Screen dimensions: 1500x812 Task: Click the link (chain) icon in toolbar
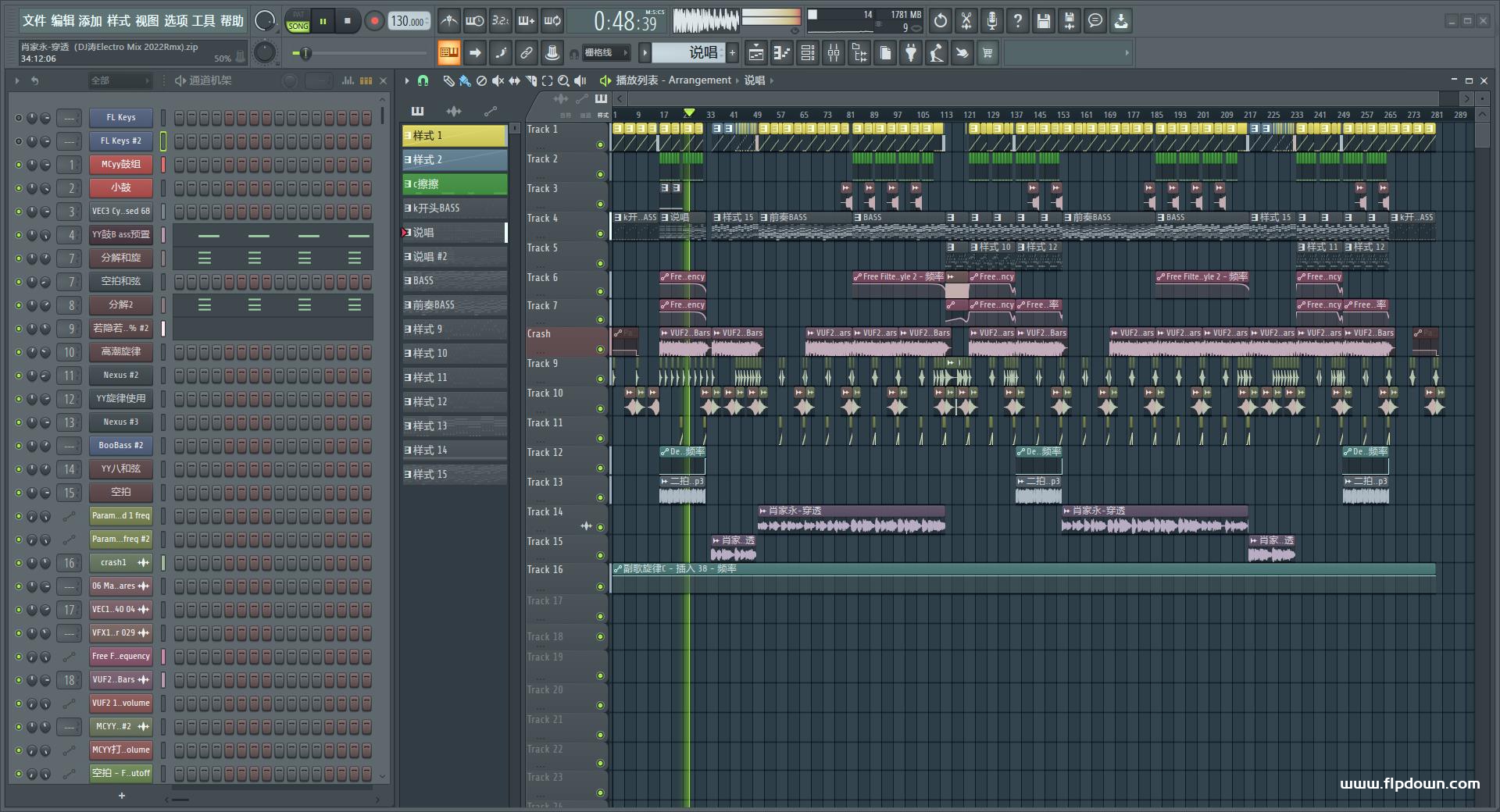pyautogui.click(x=526, y=53)
